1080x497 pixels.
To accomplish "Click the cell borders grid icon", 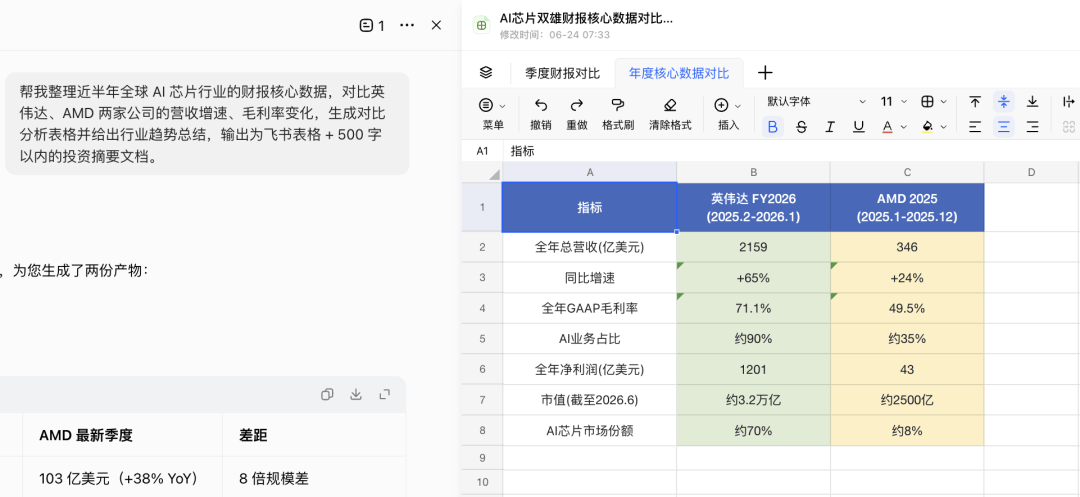I will [927, 102].
